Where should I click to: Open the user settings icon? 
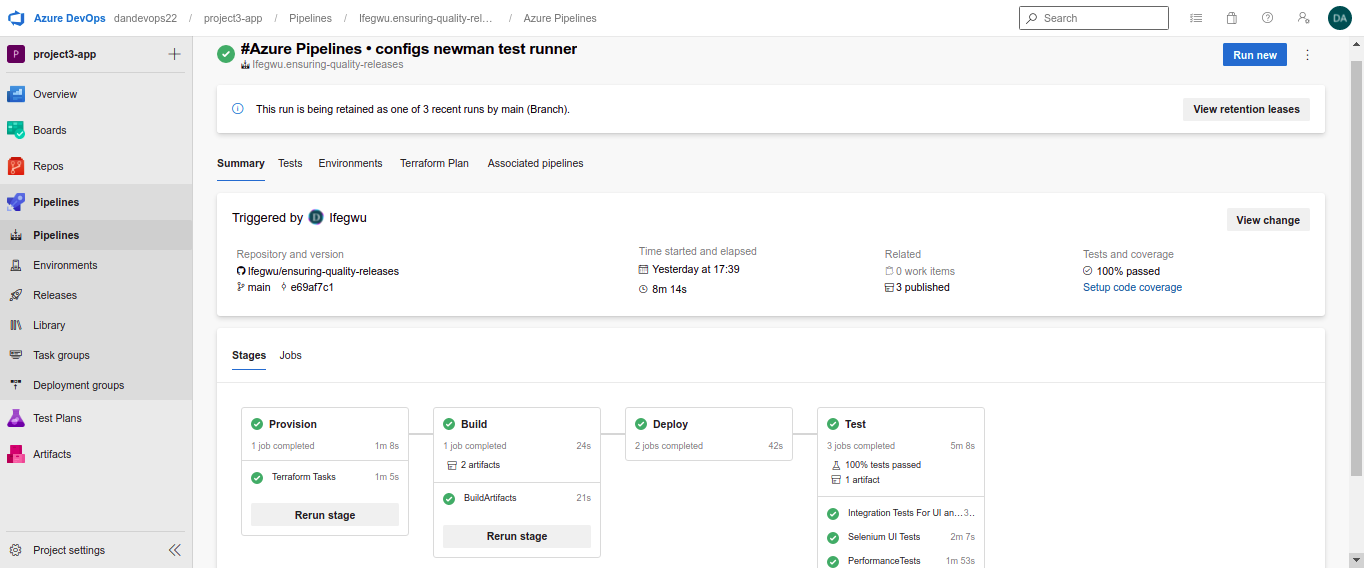coord(1303,18)
